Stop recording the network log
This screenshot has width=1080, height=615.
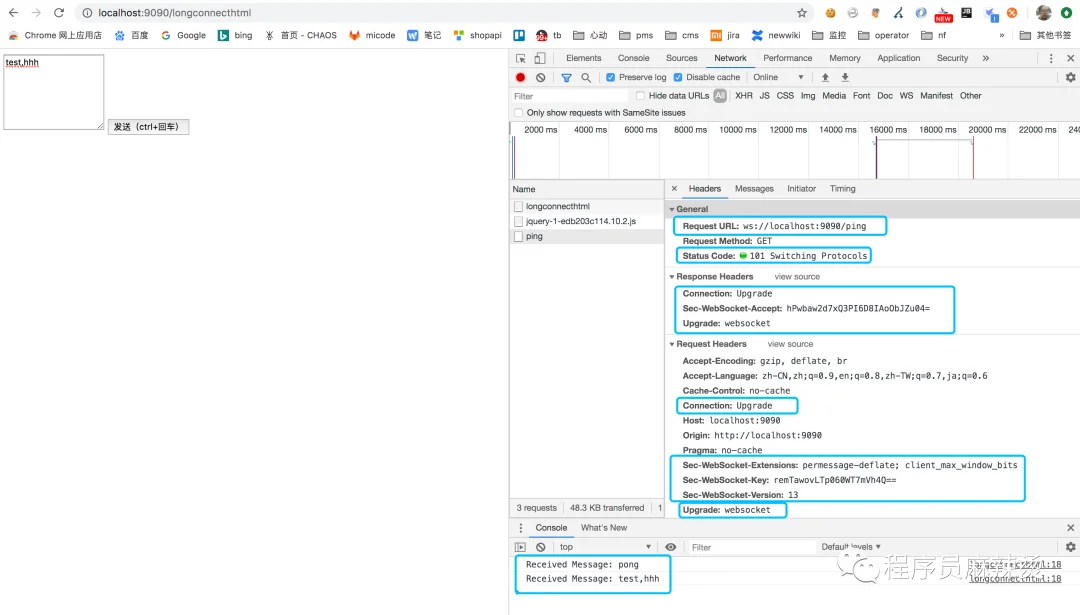521,78
